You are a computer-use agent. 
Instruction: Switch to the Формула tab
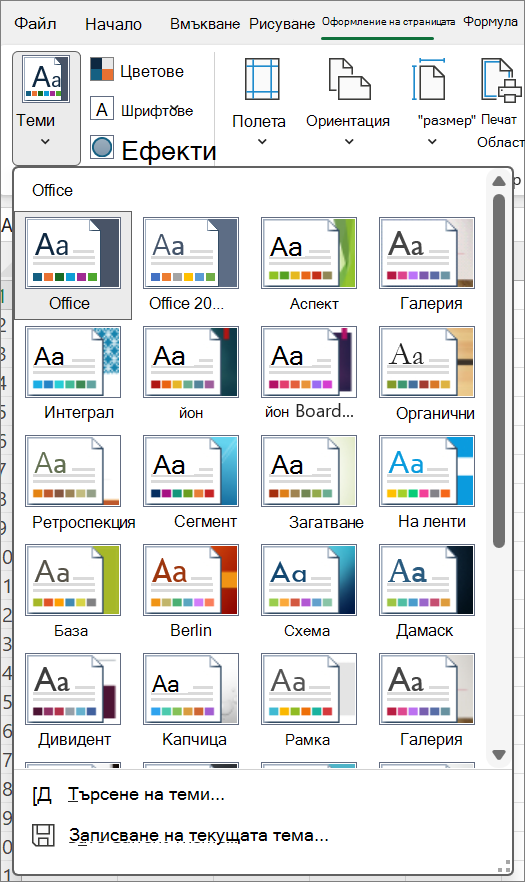point(490,22)
